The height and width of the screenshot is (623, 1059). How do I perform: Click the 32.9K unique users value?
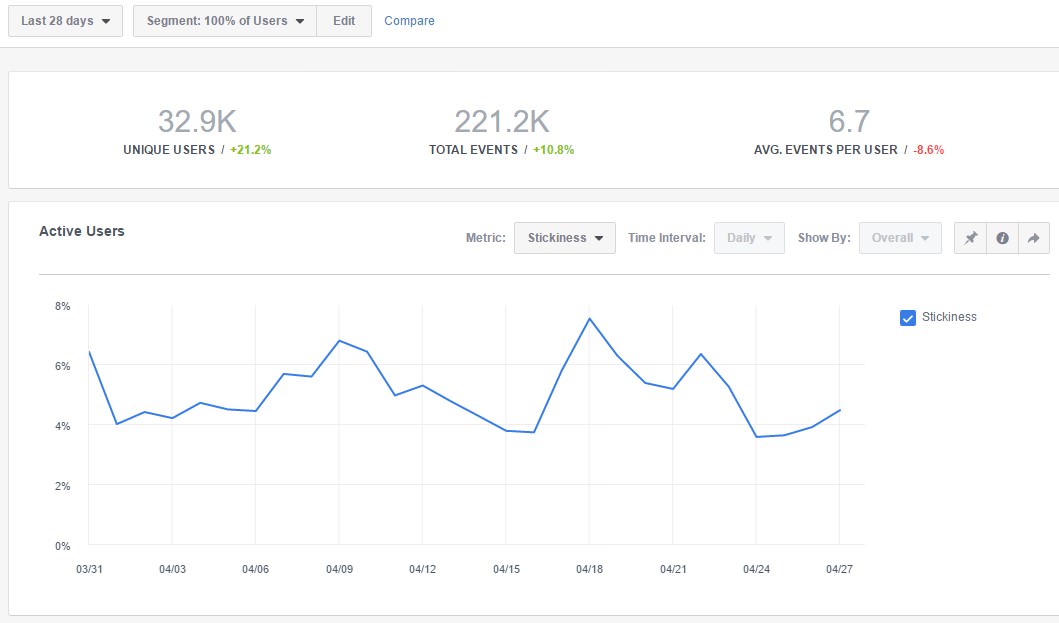pos(197,122)
